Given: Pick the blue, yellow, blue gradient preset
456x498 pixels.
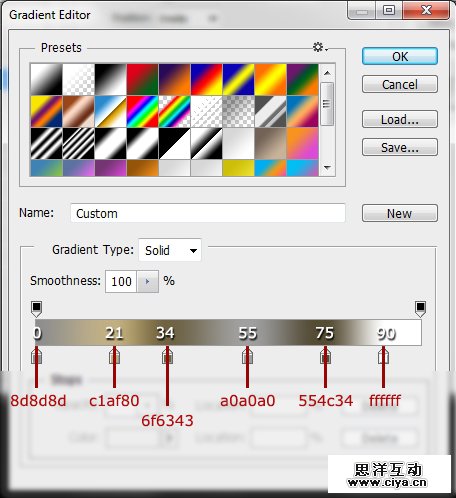Looking at the screenshot, I should coord(238,79).
